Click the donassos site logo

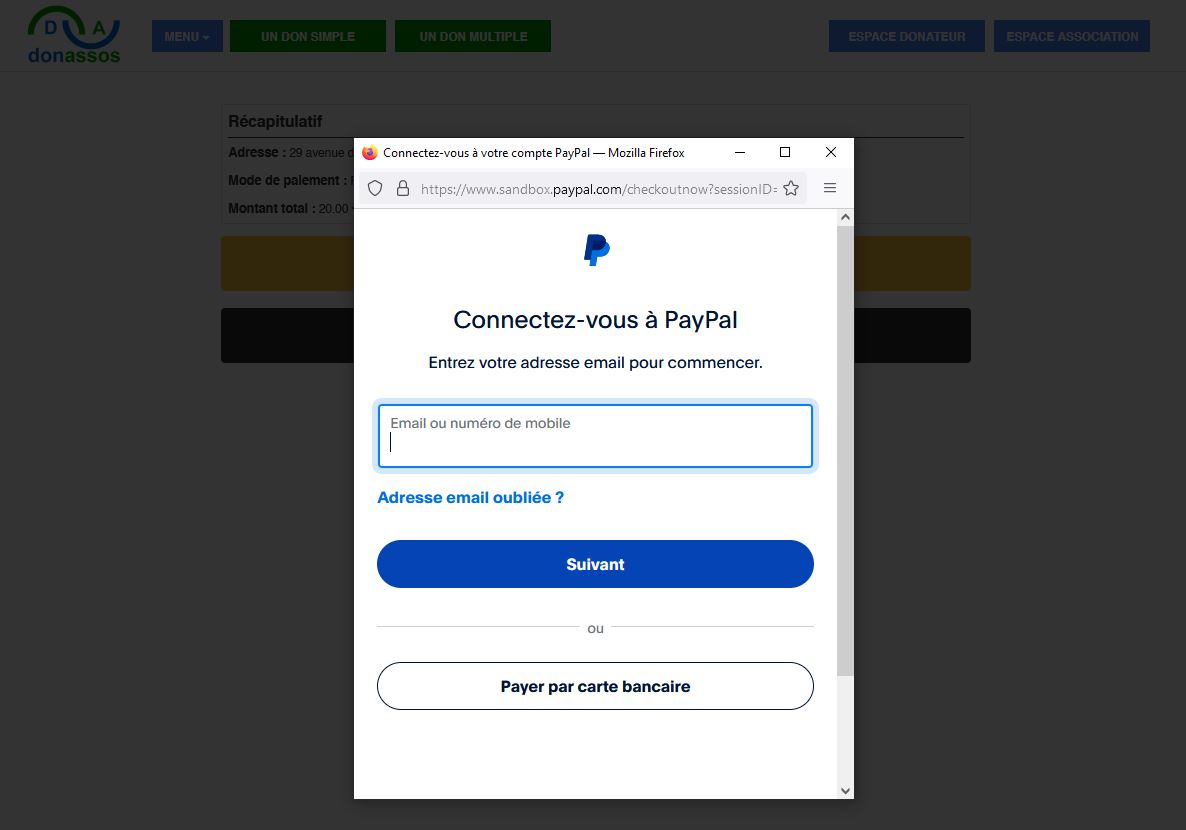tap(73, 35)
